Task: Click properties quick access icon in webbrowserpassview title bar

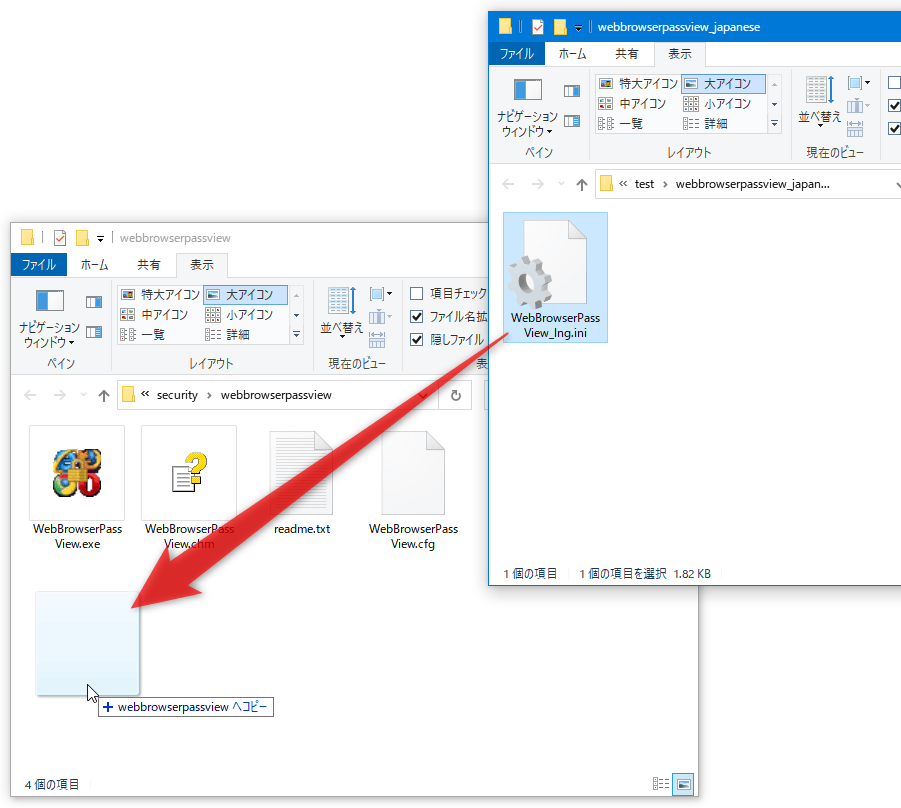Action: coord(60,237)
